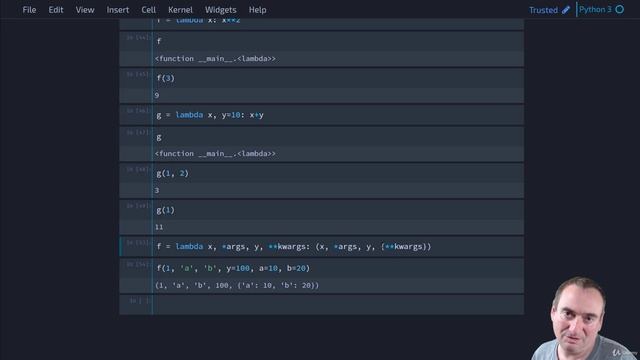Click the f(1, 'a', 'b', y=100...) cell

[338, 268]
